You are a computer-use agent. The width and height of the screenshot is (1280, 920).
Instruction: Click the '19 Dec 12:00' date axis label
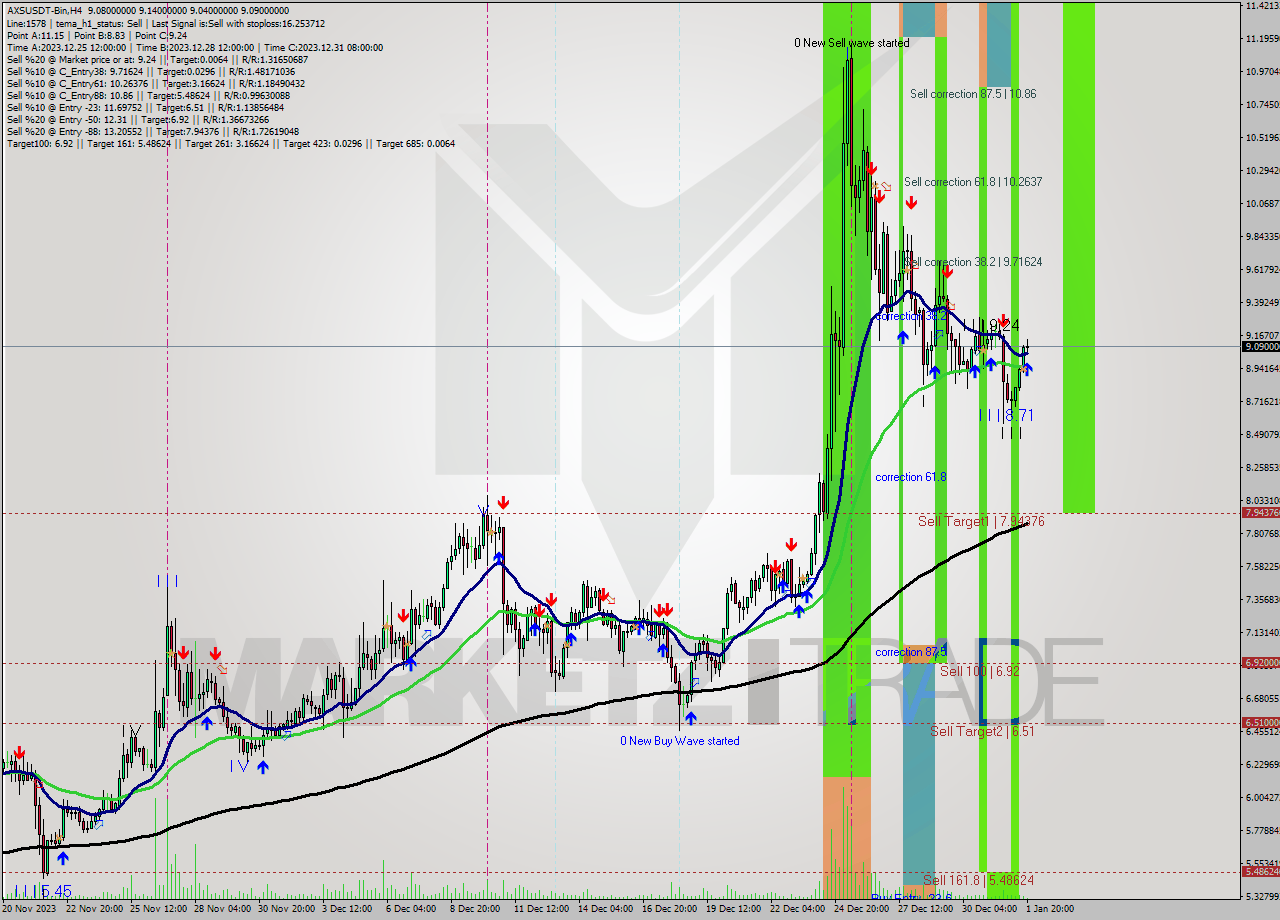pyautogui.click(x=735, y=909)
